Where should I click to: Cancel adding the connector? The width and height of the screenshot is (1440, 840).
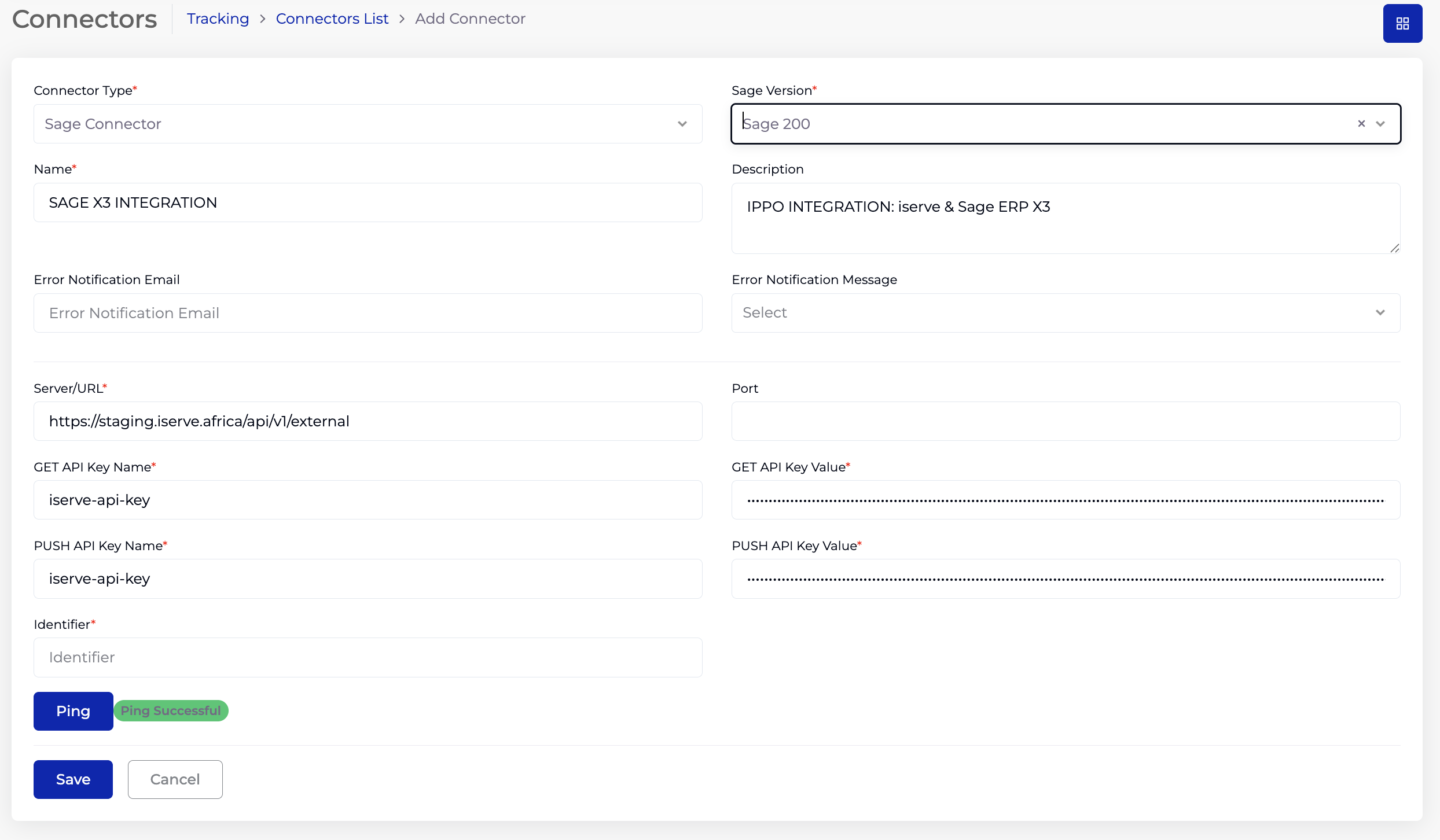175,779
